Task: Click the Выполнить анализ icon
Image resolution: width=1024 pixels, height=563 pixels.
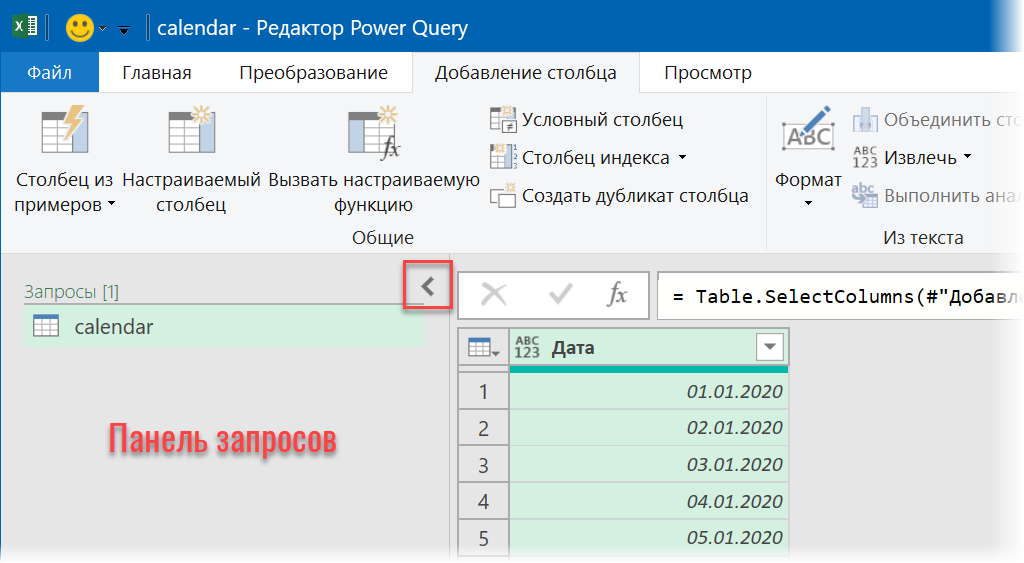Action: 865,195
